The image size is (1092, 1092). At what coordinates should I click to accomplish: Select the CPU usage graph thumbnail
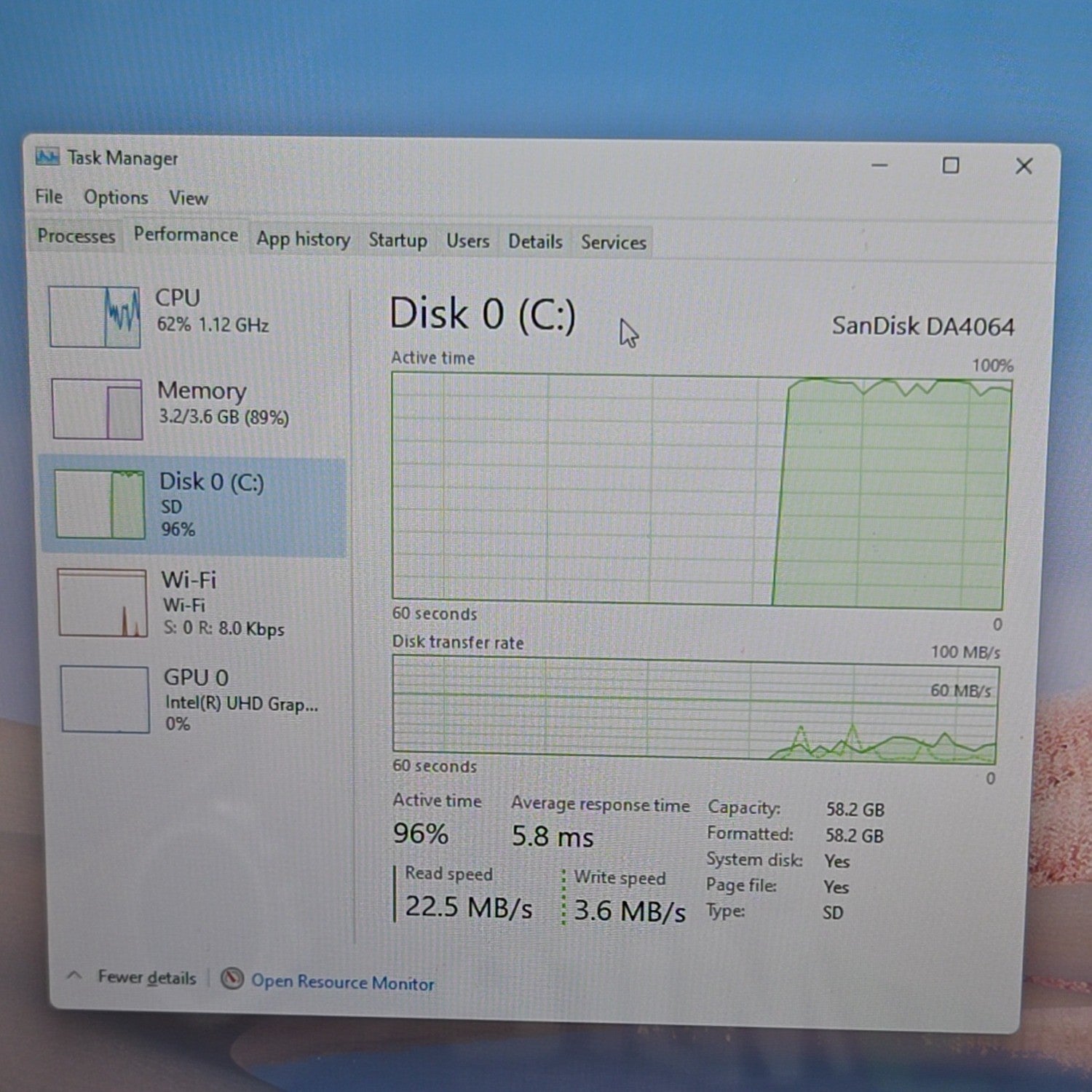tap(95, 317)
